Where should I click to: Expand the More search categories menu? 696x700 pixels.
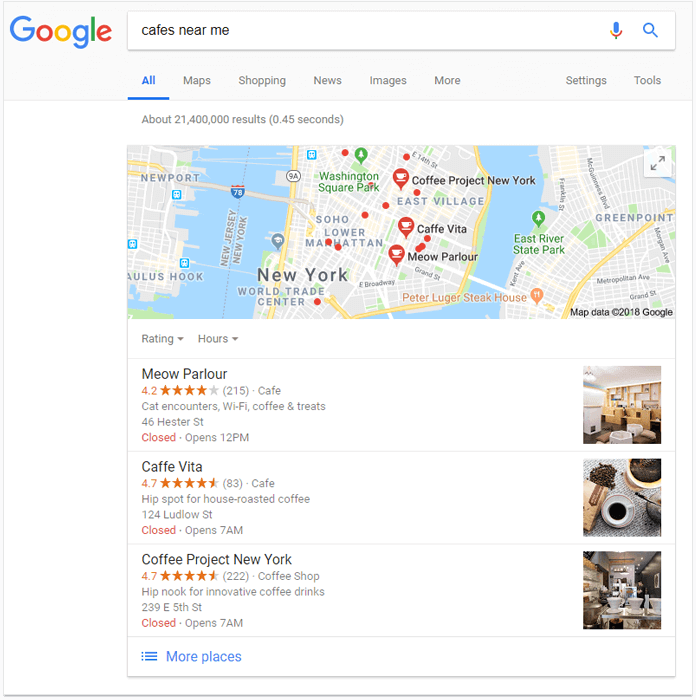tap(447, 80)
